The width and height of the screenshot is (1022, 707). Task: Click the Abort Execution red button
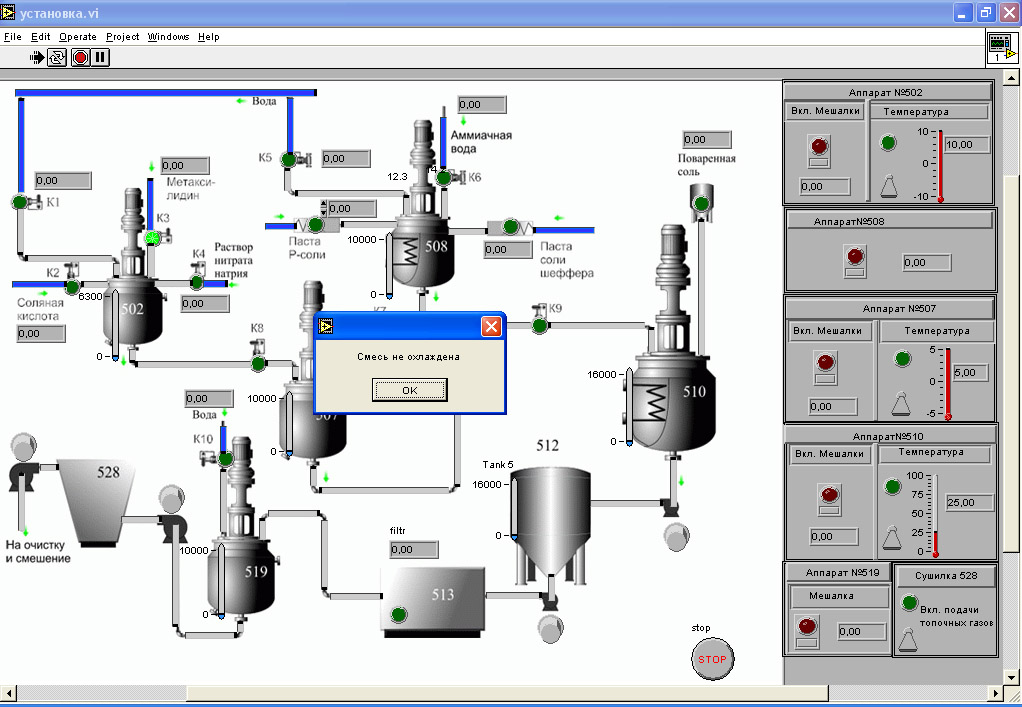pos(80,57)
